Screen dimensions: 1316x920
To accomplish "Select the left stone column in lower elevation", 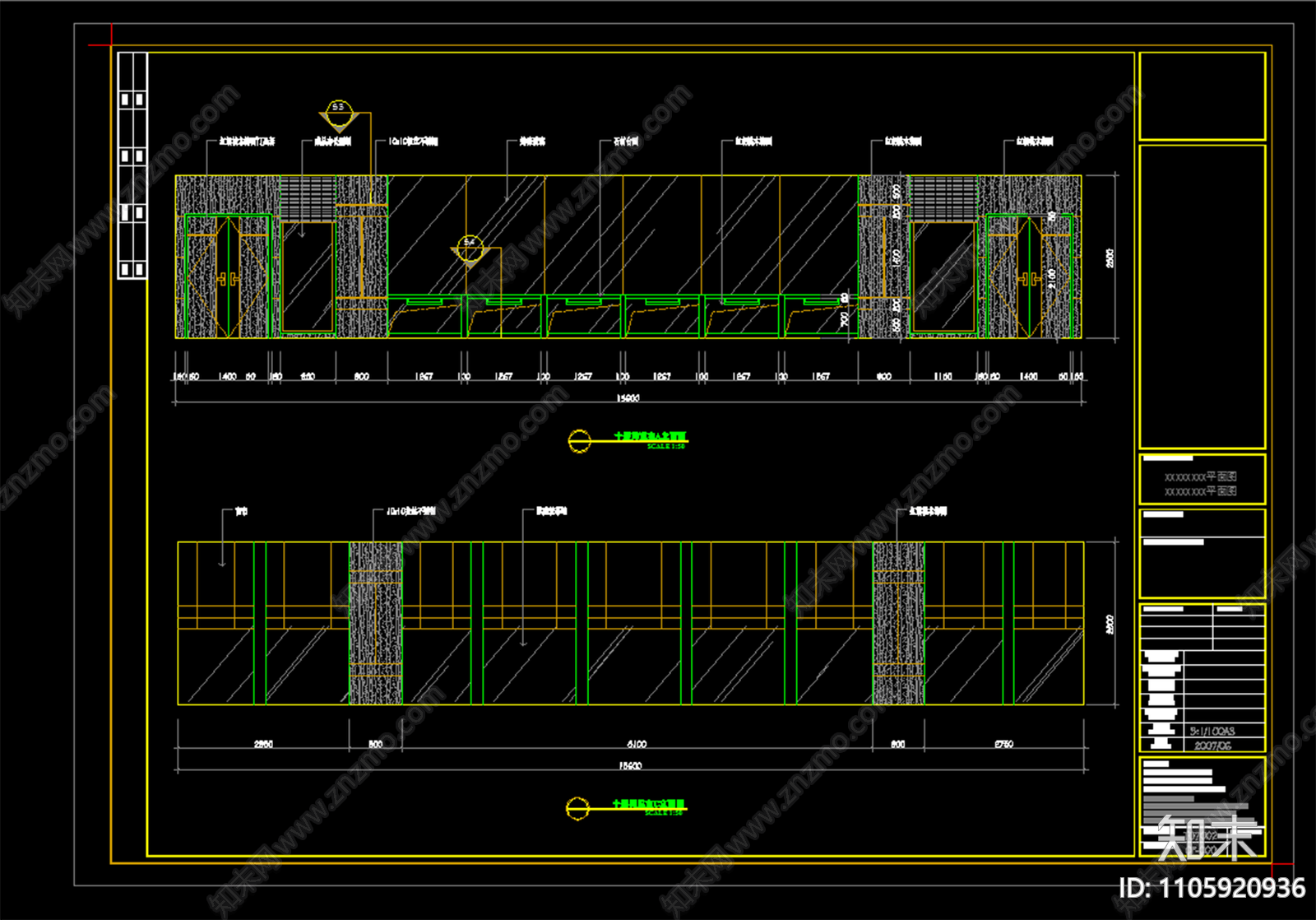I will (x=376, y=623).
